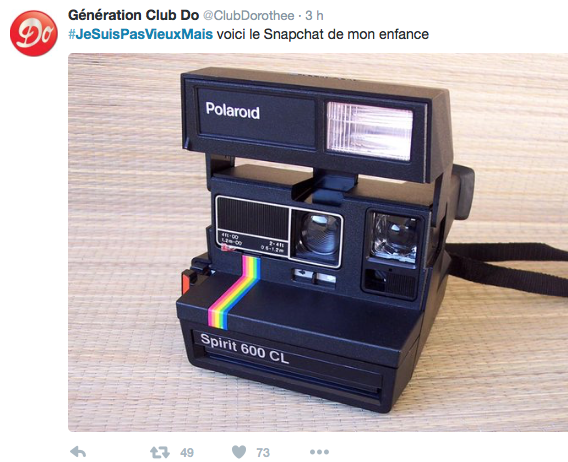The height and width of the screenshot is (462, 568).
Task: Click the reply arrow icon
Action: (78, 452)
